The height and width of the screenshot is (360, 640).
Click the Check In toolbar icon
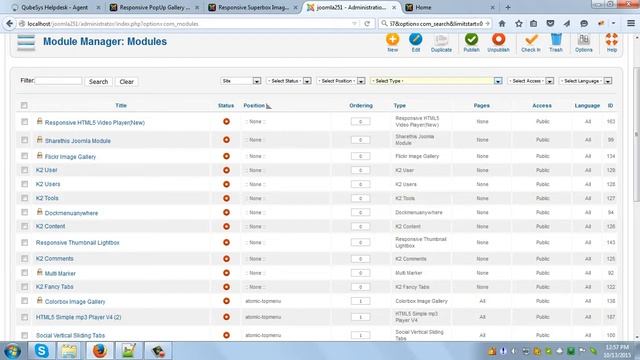pyautogui.click(x=531, y=42)
